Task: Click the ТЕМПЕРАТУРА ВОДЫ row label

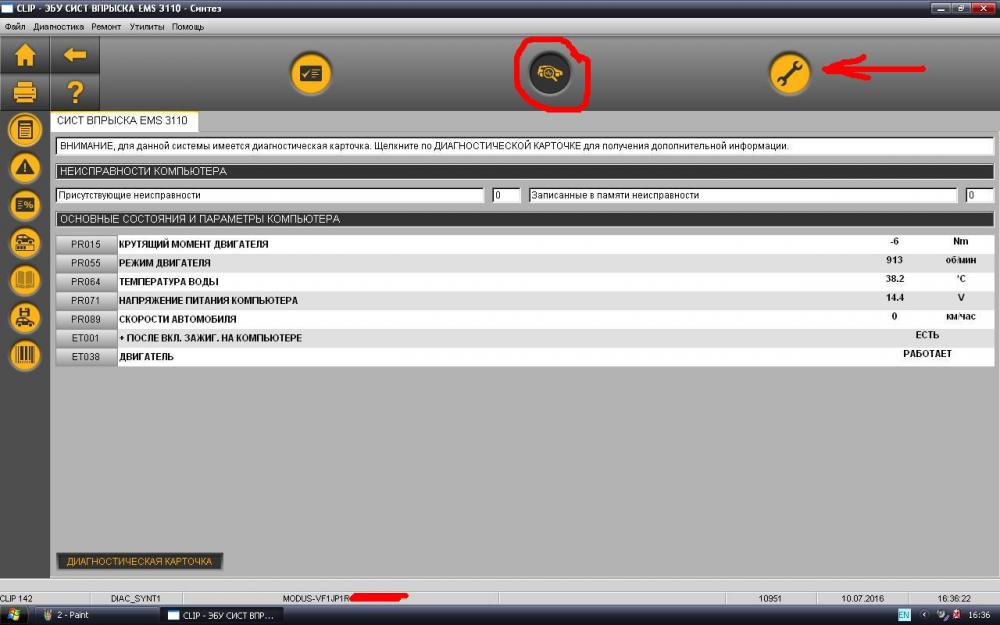Action: 168,282
